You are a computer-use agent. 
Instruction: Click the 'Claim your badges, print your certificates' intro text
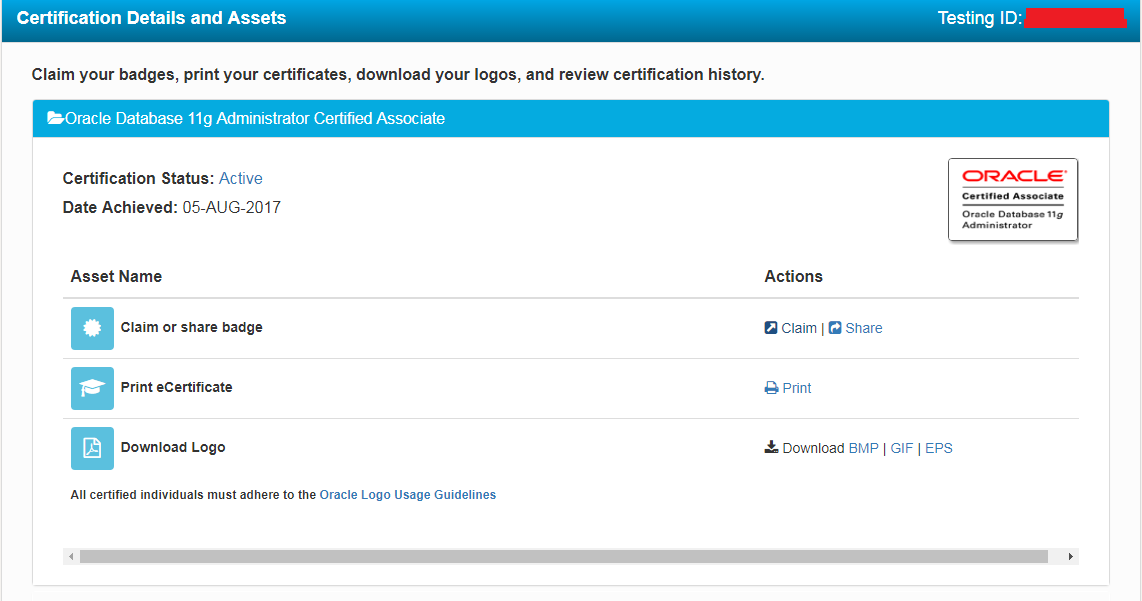[398, 74]
